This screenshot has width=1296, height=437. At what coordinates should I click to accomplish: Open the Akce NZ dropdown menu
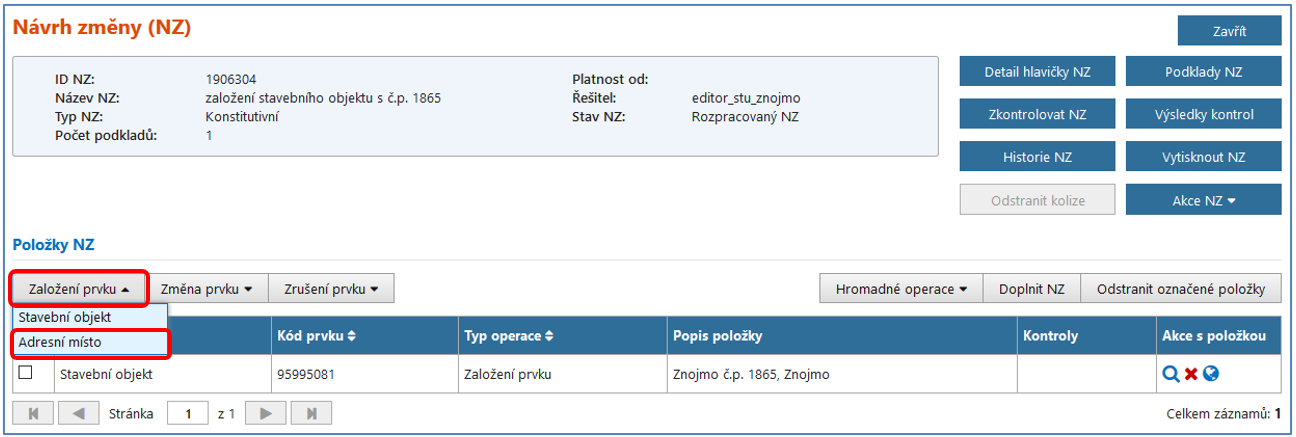point(1203,200)
